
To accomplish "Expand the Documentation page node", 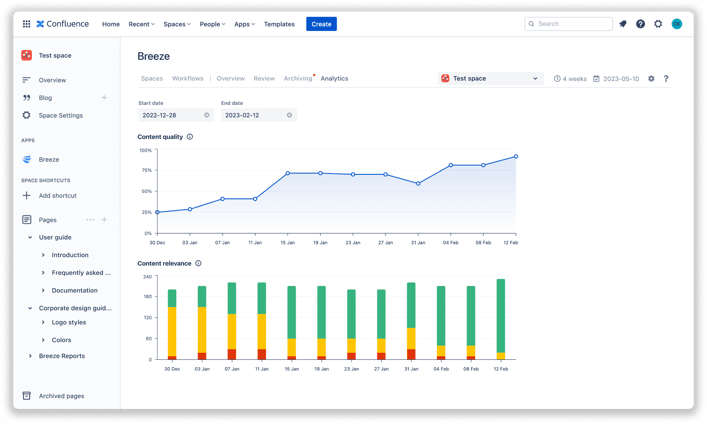I will click(43, 290).
